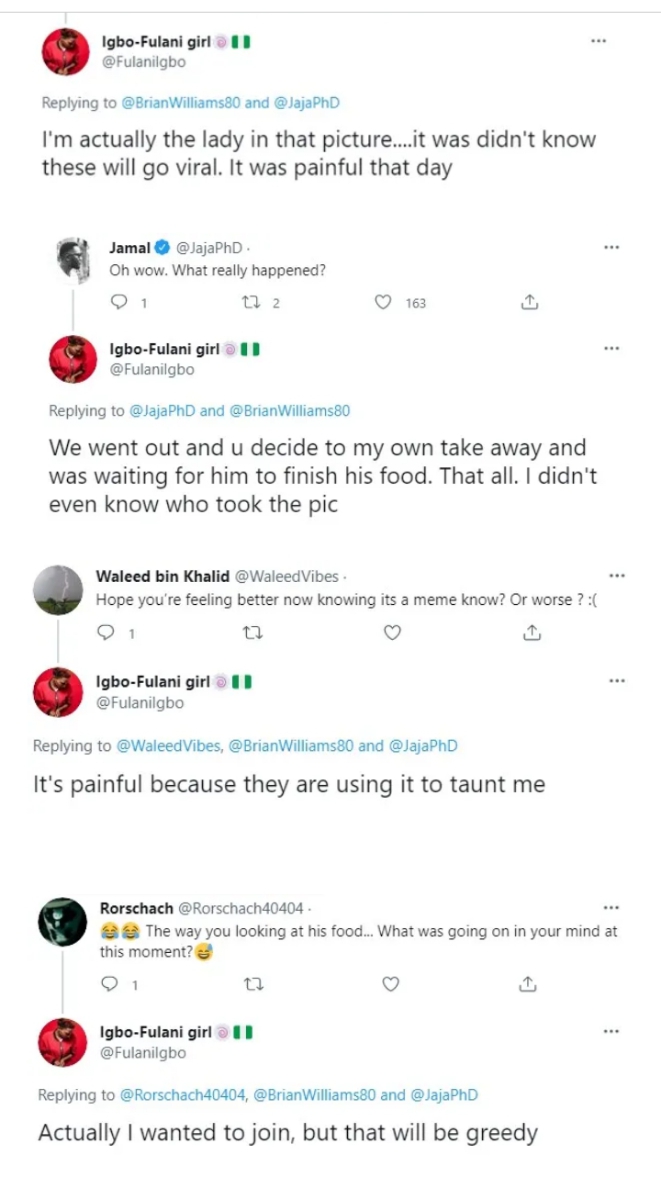Viewport: 661px width, 1186px height.
Task: Open more menu on first Igbo-Fulani girl tweet
Action: (598, 41)
